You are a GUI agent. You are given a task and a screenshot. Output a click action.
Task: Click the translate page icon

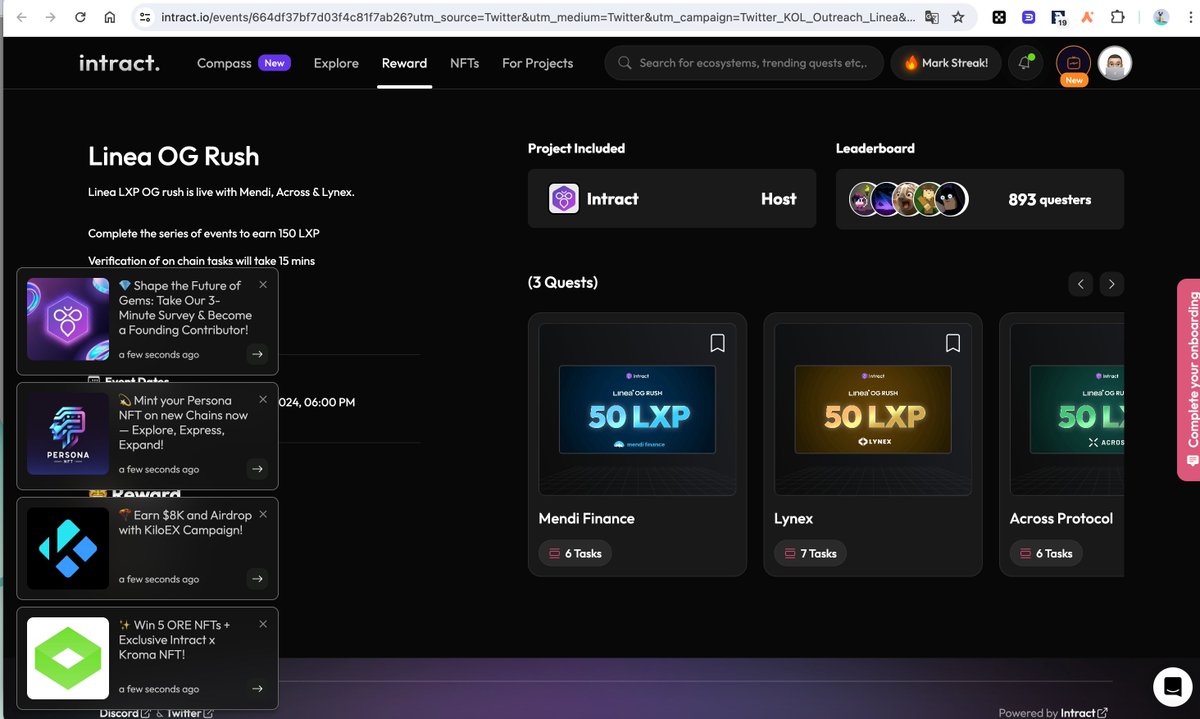pyautogui.click(x=932, y=17)
